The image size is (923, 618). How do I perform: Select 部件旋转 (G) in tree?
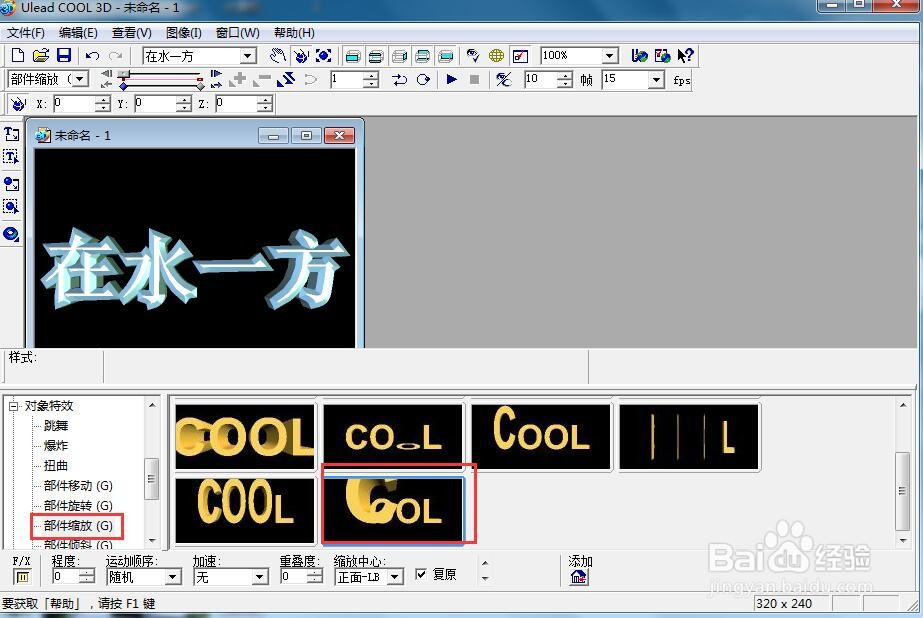point(78,506)
